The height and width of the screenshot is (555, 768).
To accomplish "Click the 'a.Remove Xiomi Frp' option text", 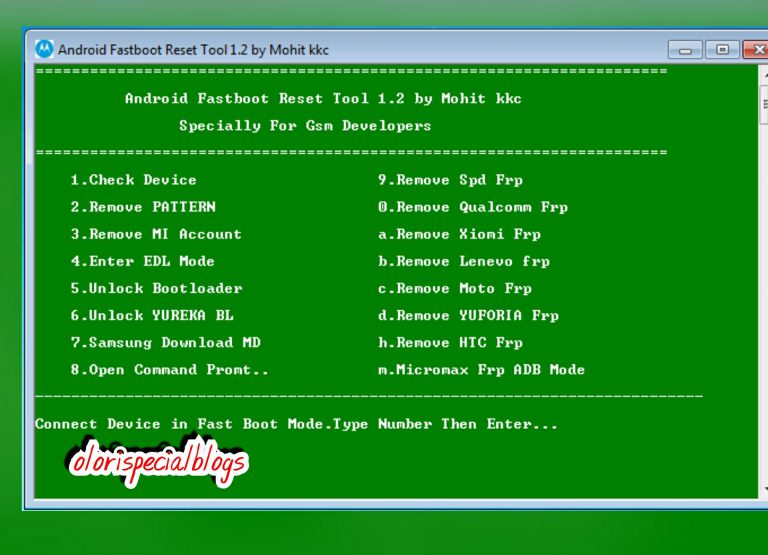I will [x=459, y=234].
